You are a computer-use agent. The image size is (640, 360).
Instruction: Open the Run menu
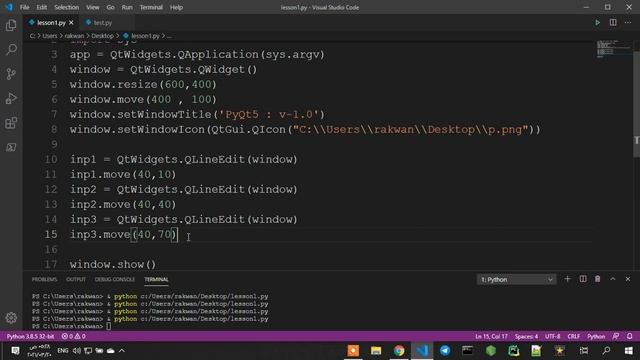click(x=127, y=7)
